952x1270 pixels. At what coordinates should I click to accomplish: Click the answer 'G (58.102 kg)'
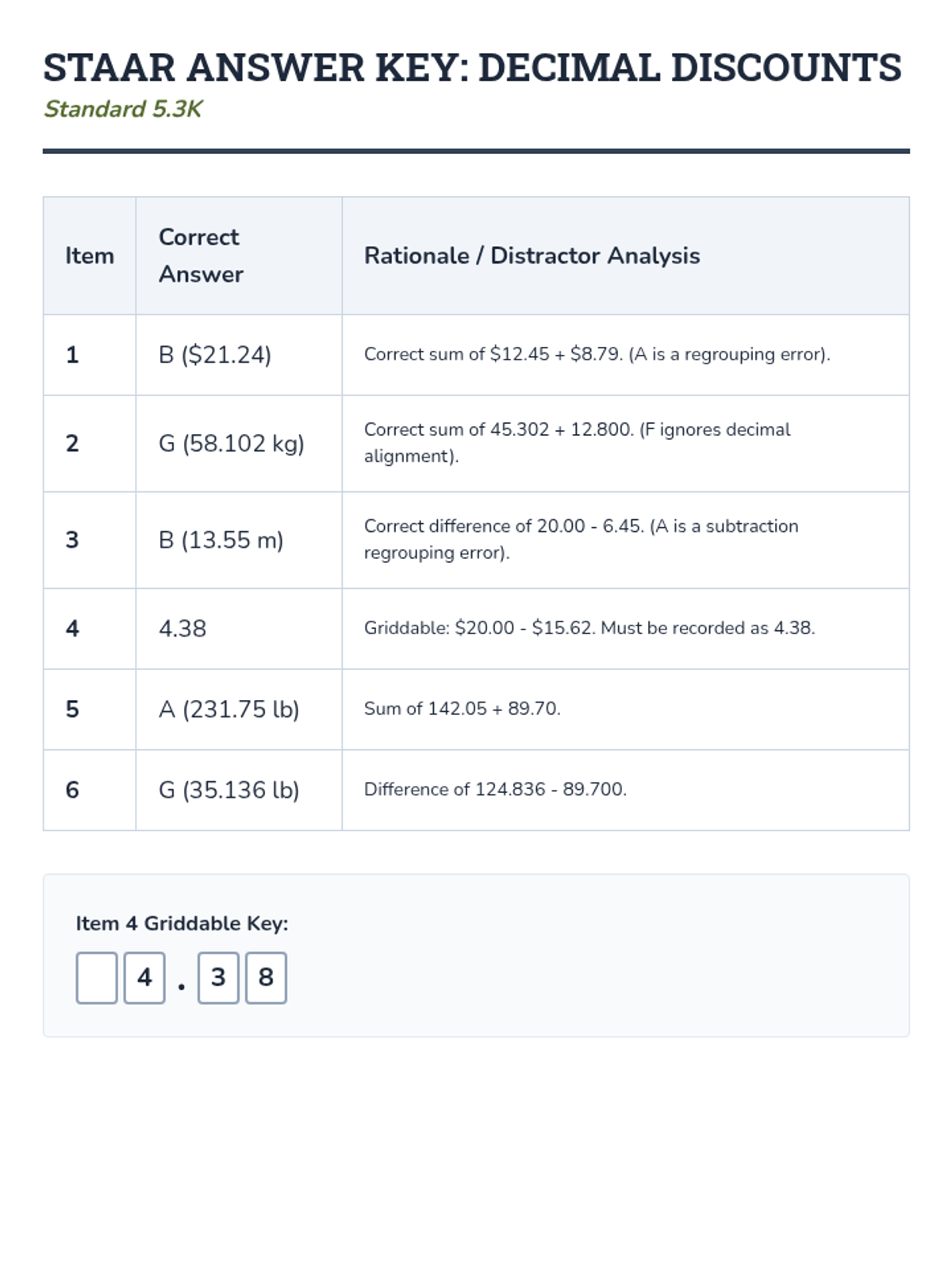(x=232, y=443)
